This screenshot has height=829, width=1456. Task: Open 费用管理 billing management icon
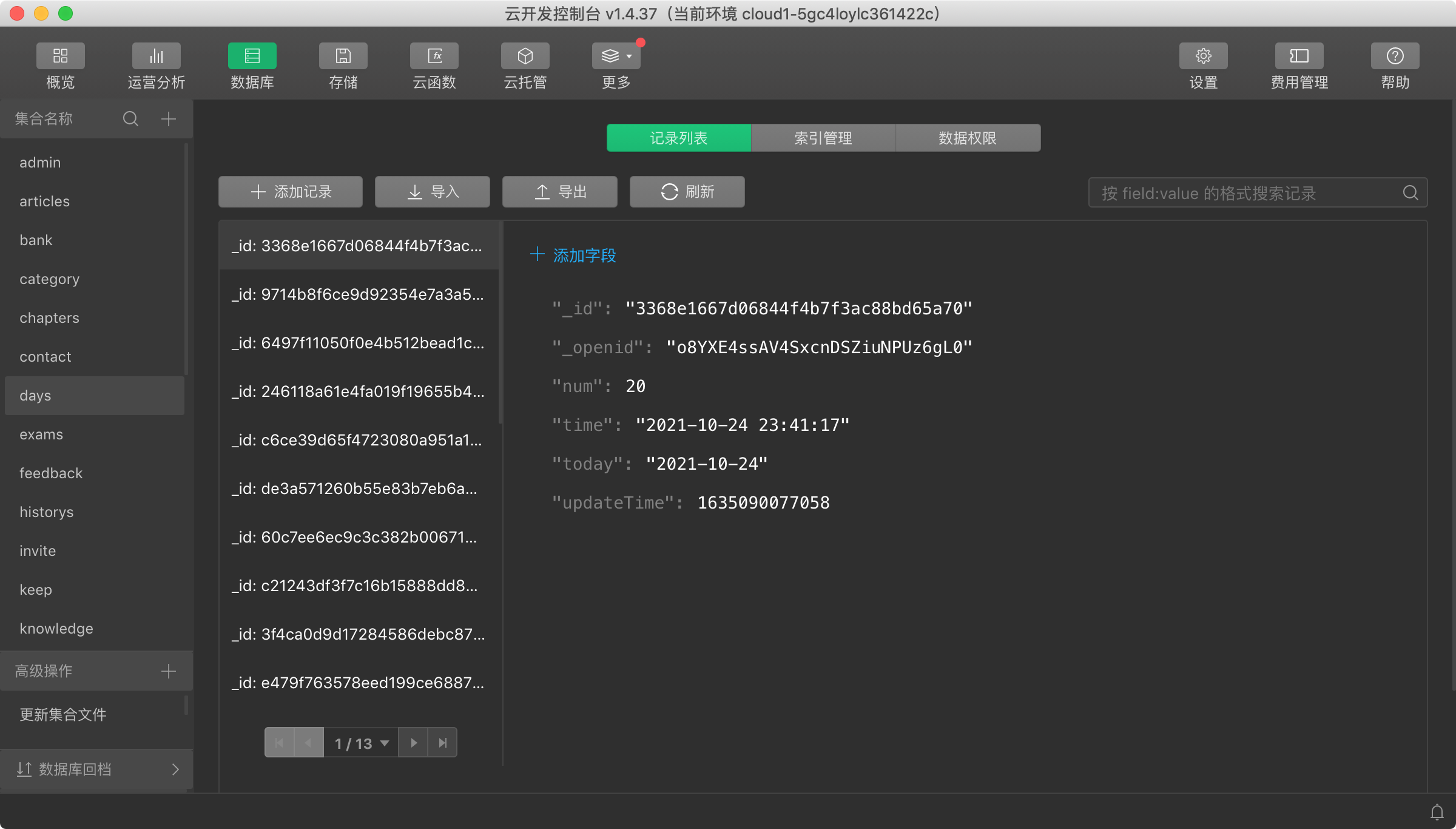point(1299,56)
